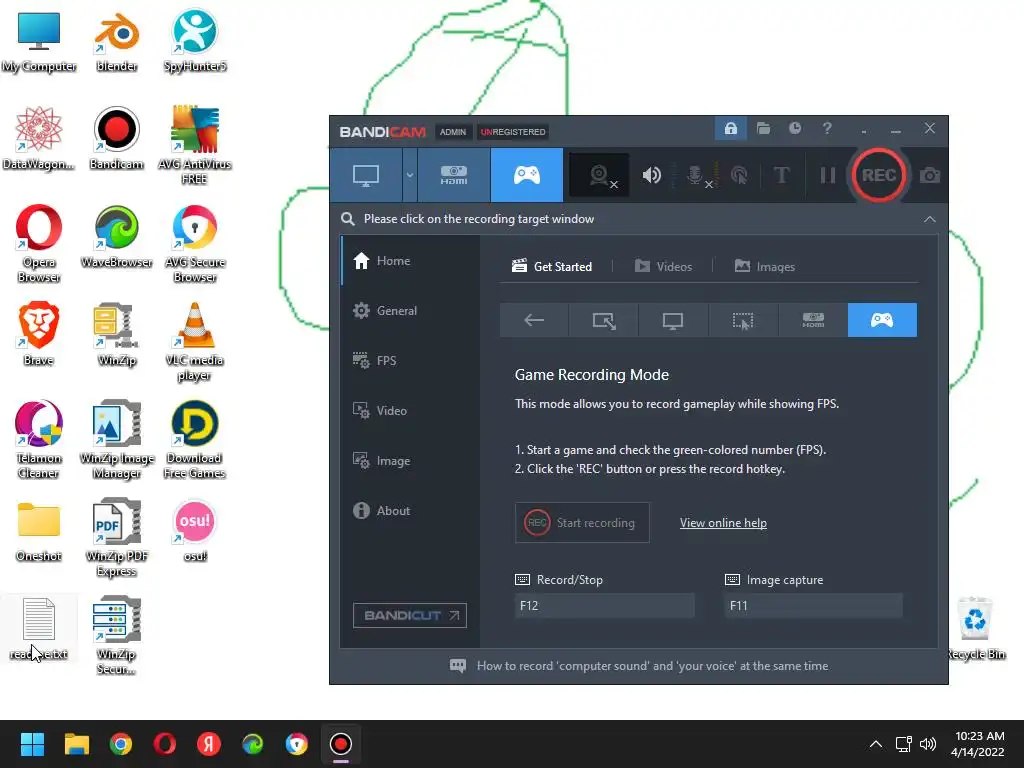This screenshot has height=768, width=1024.
Task: Click Image capture hotkey F11 field
Action: pos(814,605)
